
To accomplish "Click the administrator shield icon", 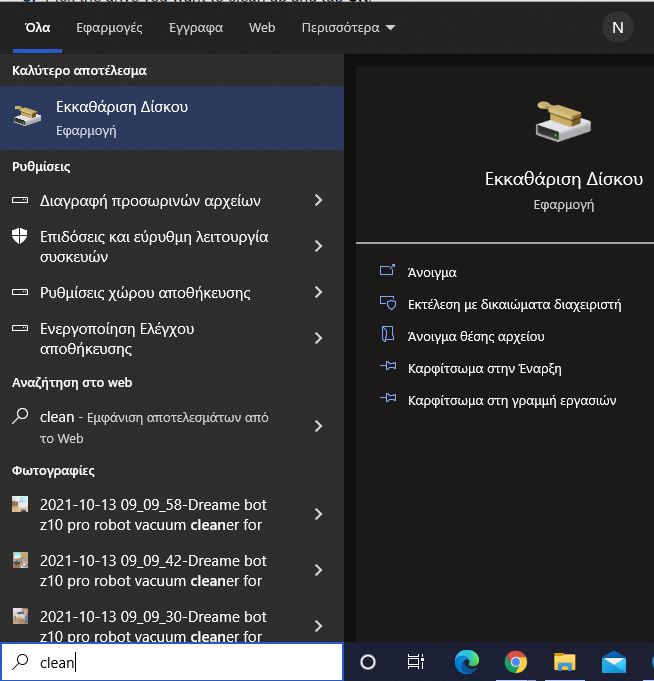I will click(x=388, y=303).
